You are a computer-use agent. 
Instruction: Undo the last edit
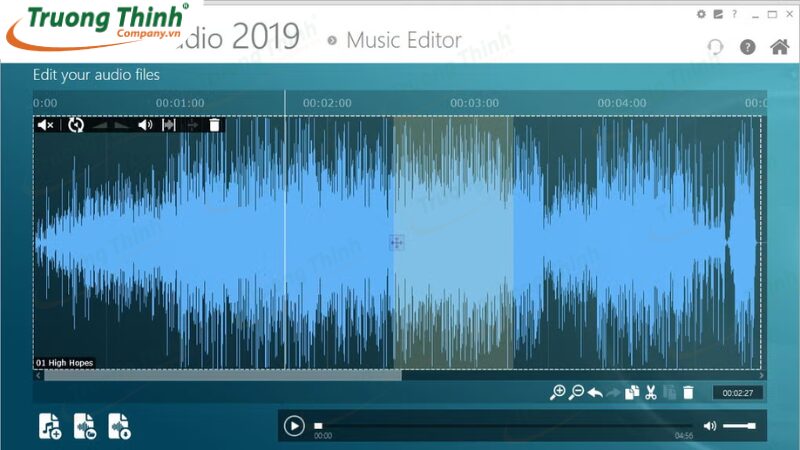coord(595,393)
